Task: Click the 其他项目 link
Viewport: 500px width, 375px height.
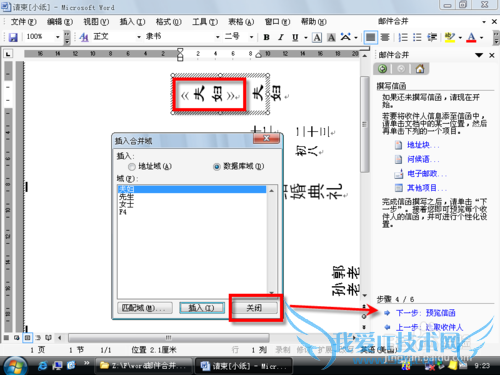Action: click(426, 188)
